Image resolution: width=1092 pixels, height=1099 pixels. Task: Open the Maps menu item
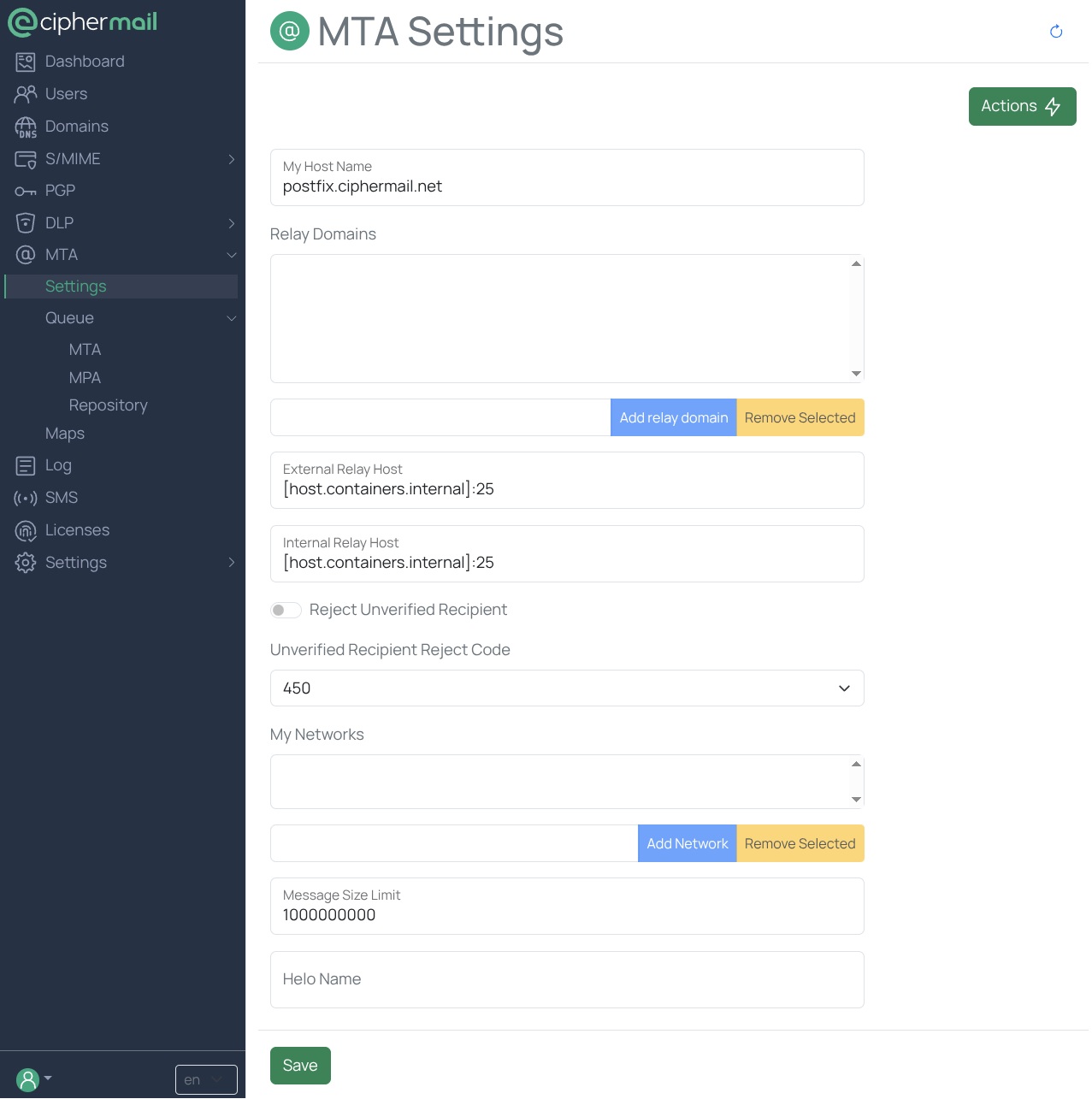[x=65, y=434]
